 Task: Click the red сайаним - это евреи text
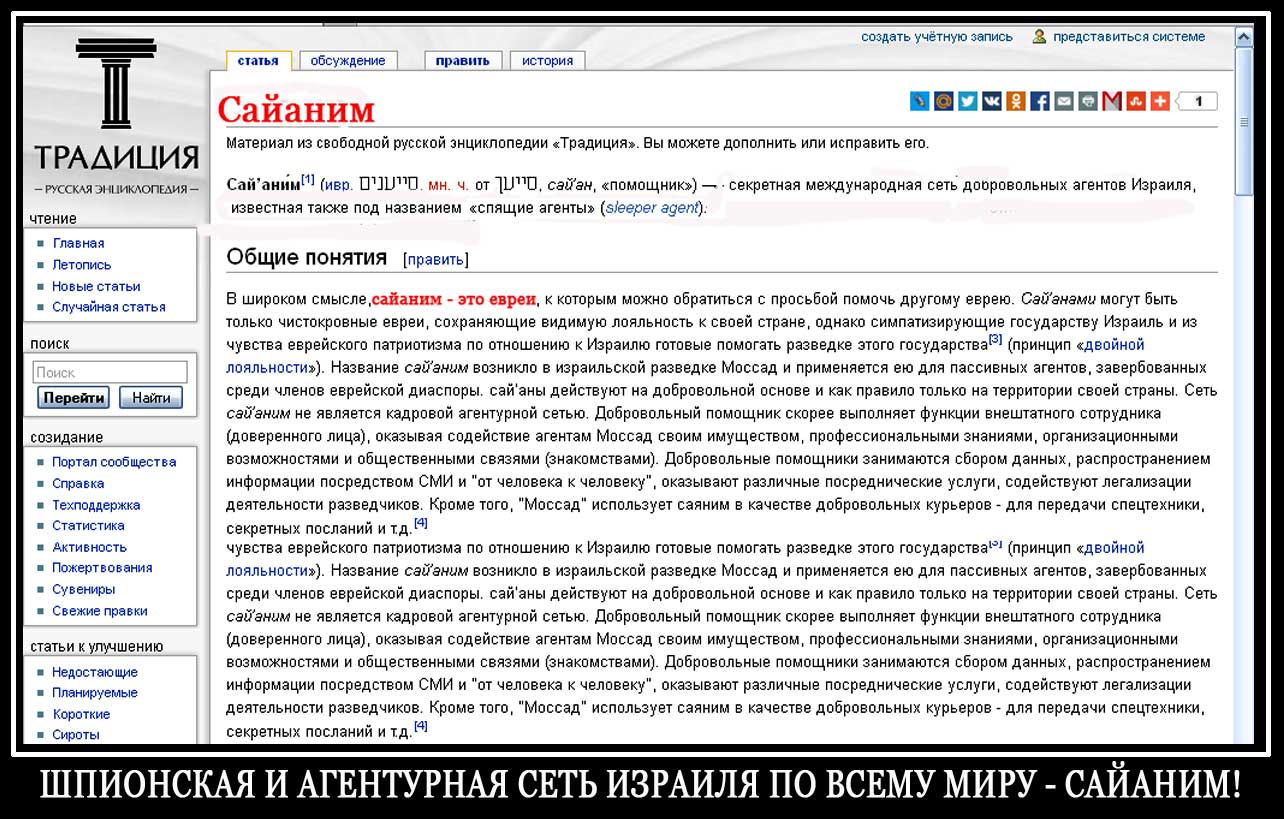tap(454, 299)
